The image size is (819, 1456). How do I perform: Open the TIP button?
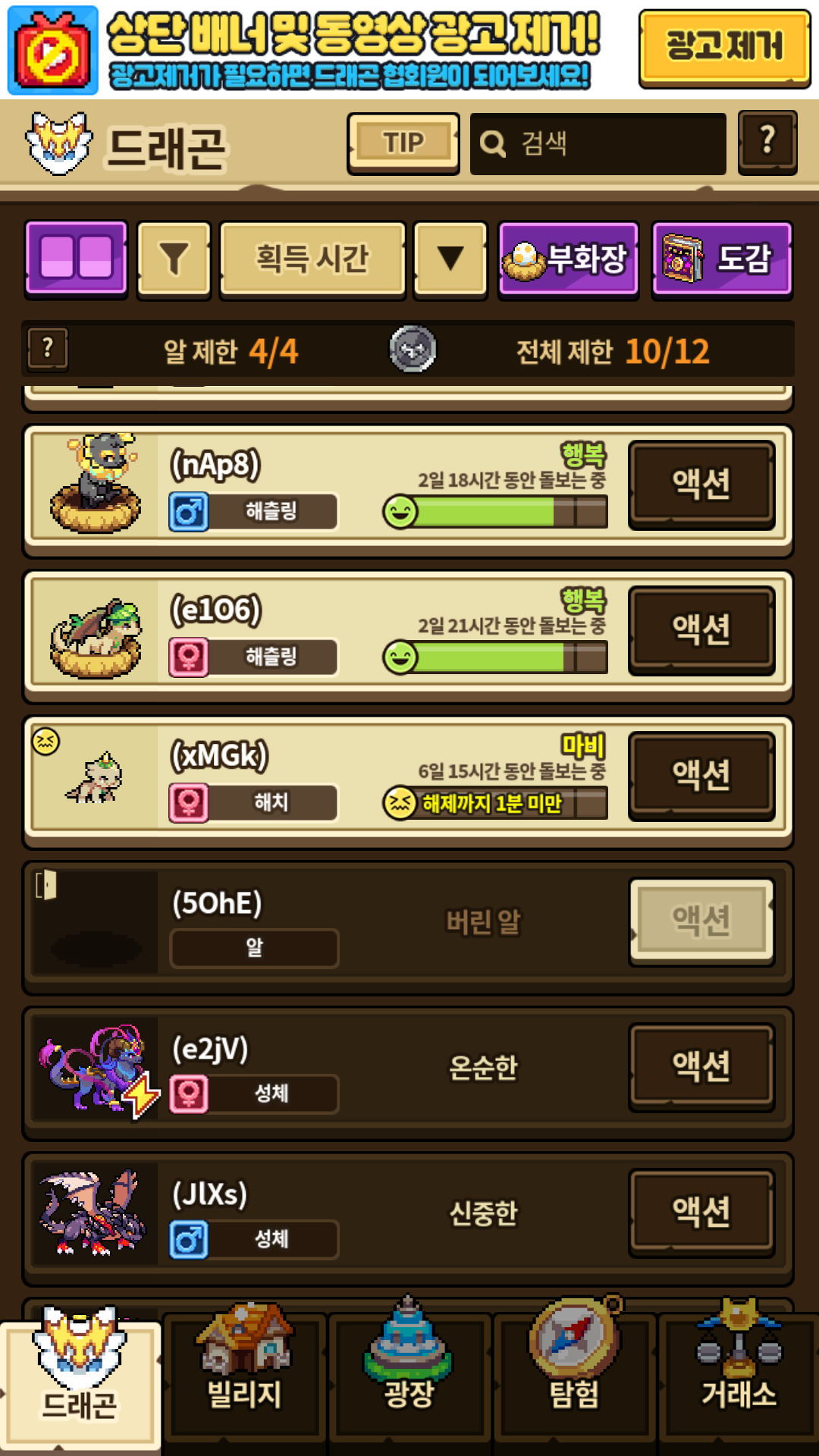pos(403,143)
